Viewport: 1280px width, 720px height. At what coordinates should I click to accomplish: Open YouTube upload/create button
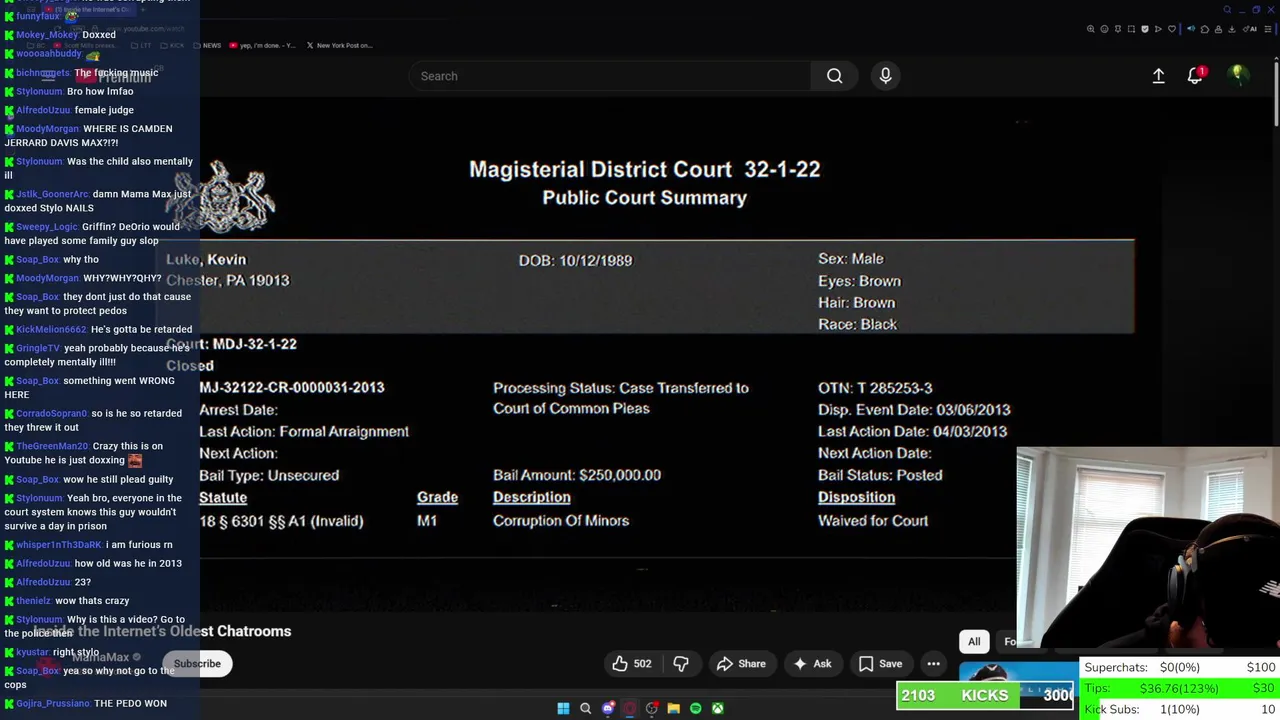(1158, 76)
